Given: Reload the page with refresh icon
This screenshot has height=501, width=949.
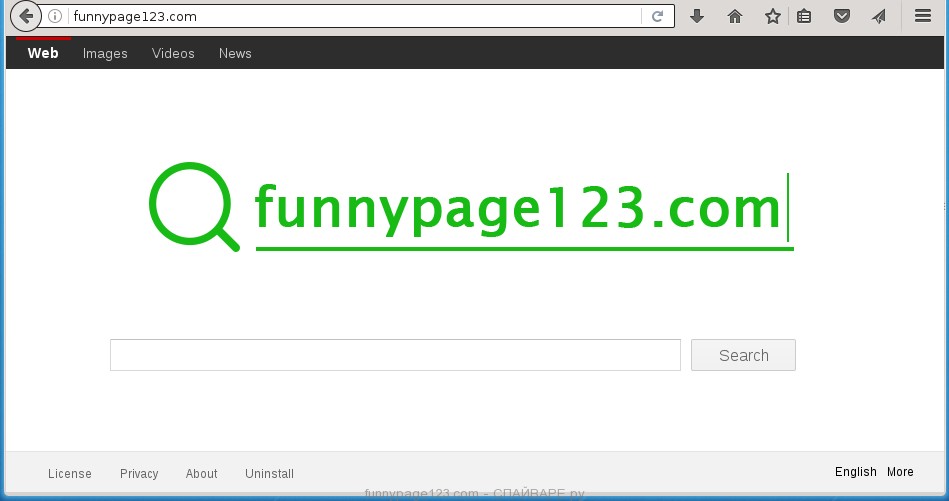Looking at the screenshot, I should (x=657, y=17).
